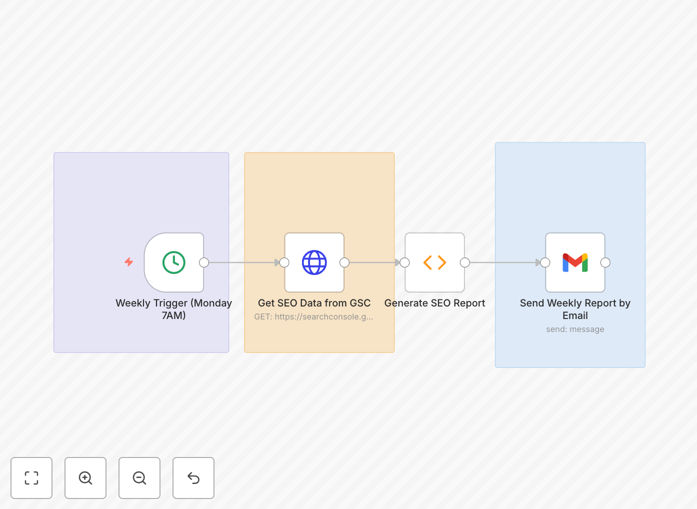Click the reset zoom undo-arrow button
The image size is (697, 509).
point(193,478)
